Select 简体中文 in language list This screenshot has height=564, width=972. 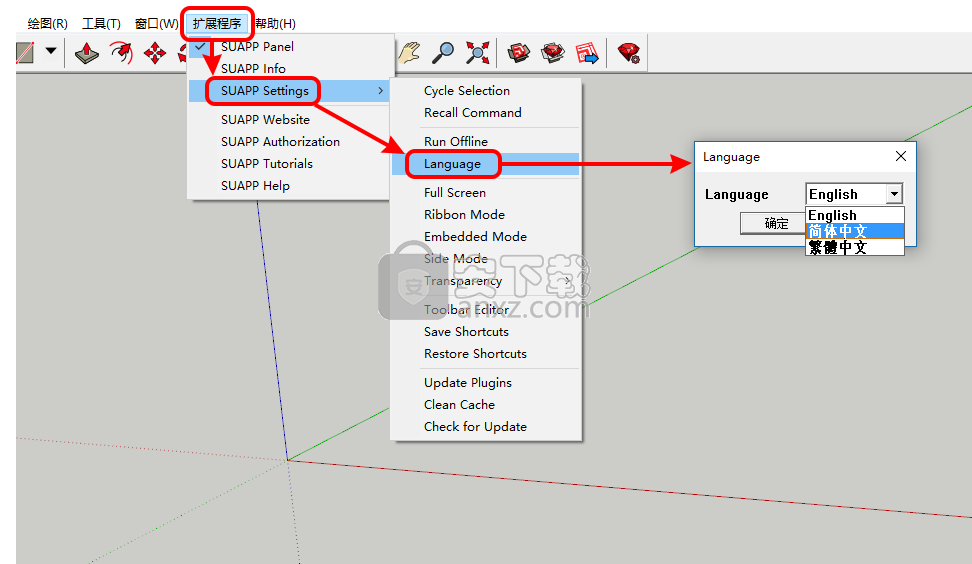click(x=855, y=231)
